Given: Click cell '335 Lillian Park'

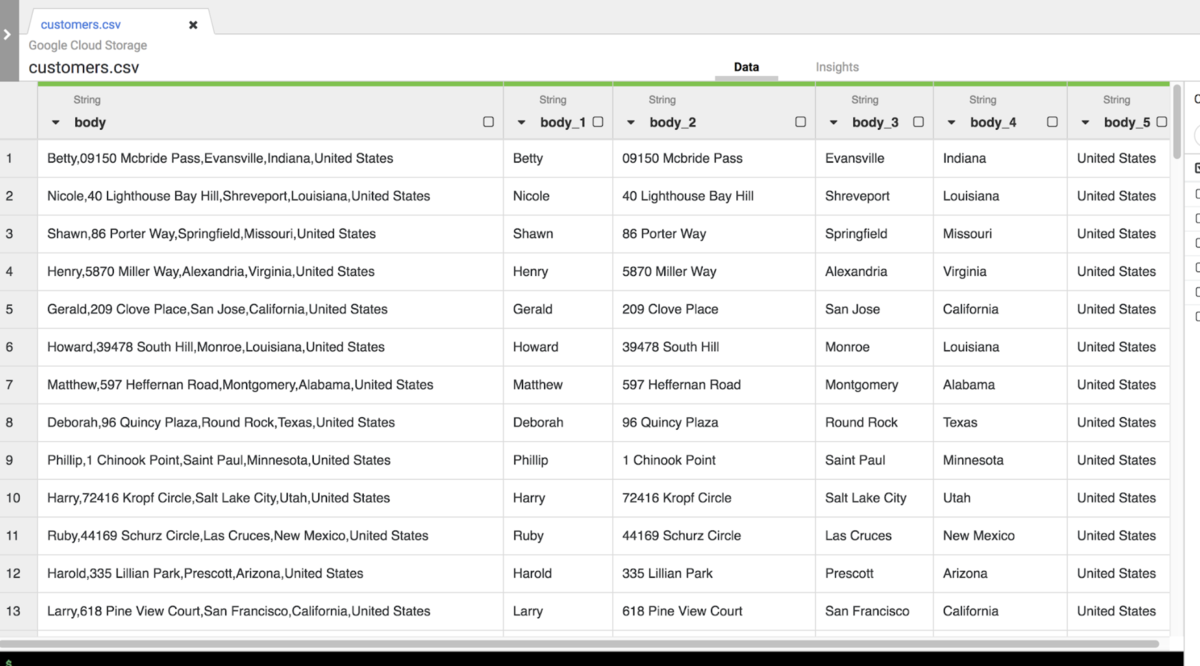Looking at the screenshot, I should 714,573.
